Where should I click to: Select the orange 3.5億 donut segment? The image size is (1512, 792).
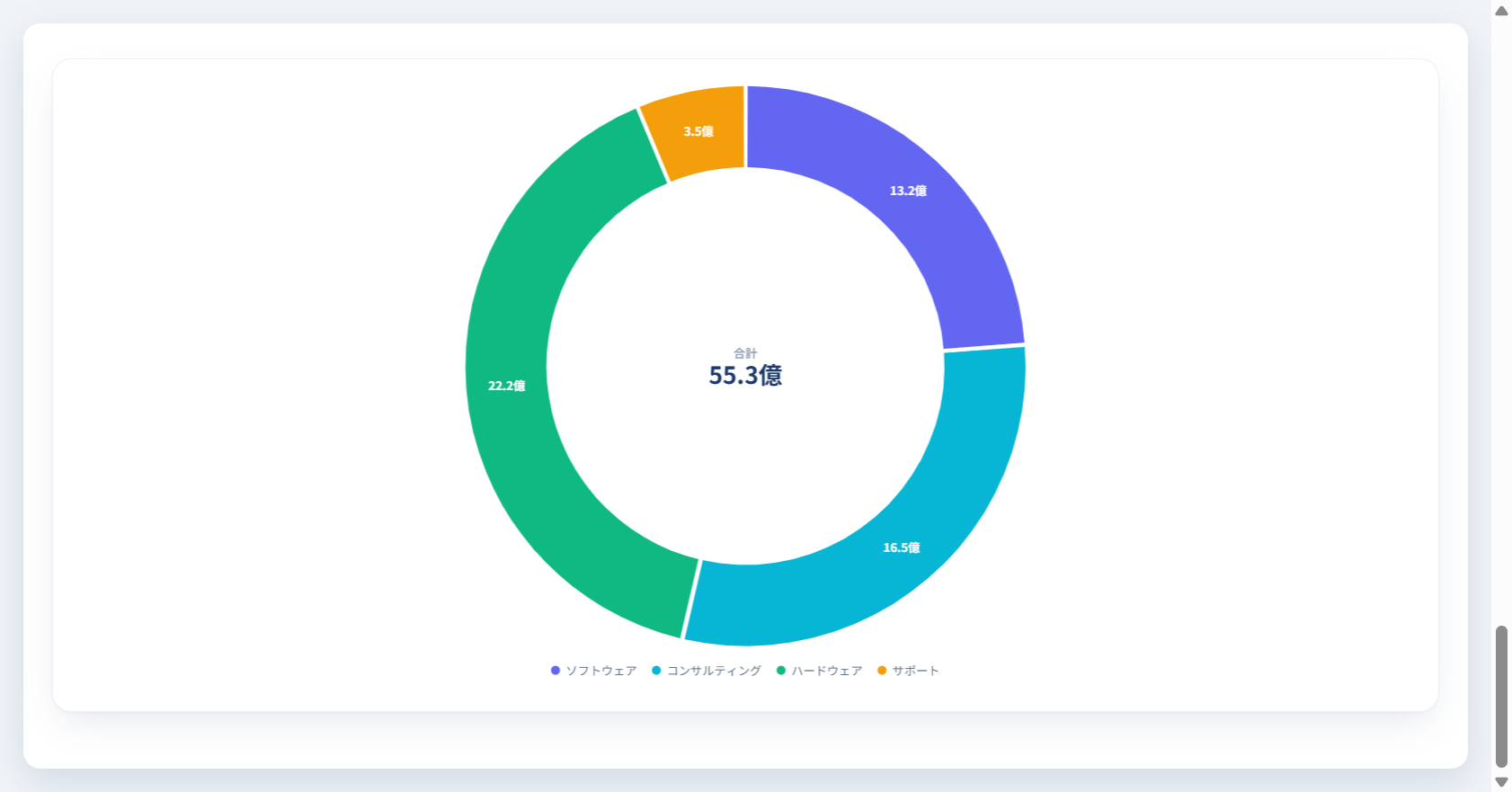[x=698, y=131]
